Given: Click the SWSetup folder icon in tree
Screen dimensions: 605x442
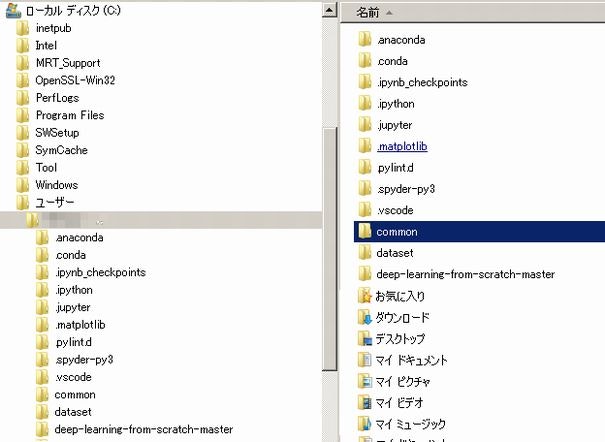Looking at the screenshot, I should [x=23, y=133].
